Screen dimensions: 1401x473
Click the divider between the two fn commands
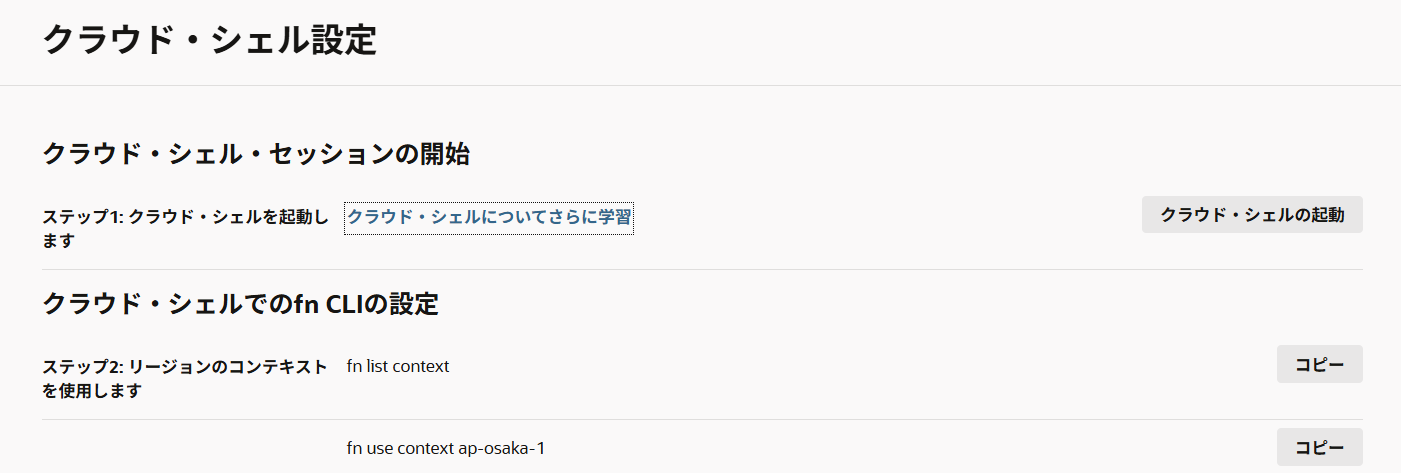(x=702, y=419)
